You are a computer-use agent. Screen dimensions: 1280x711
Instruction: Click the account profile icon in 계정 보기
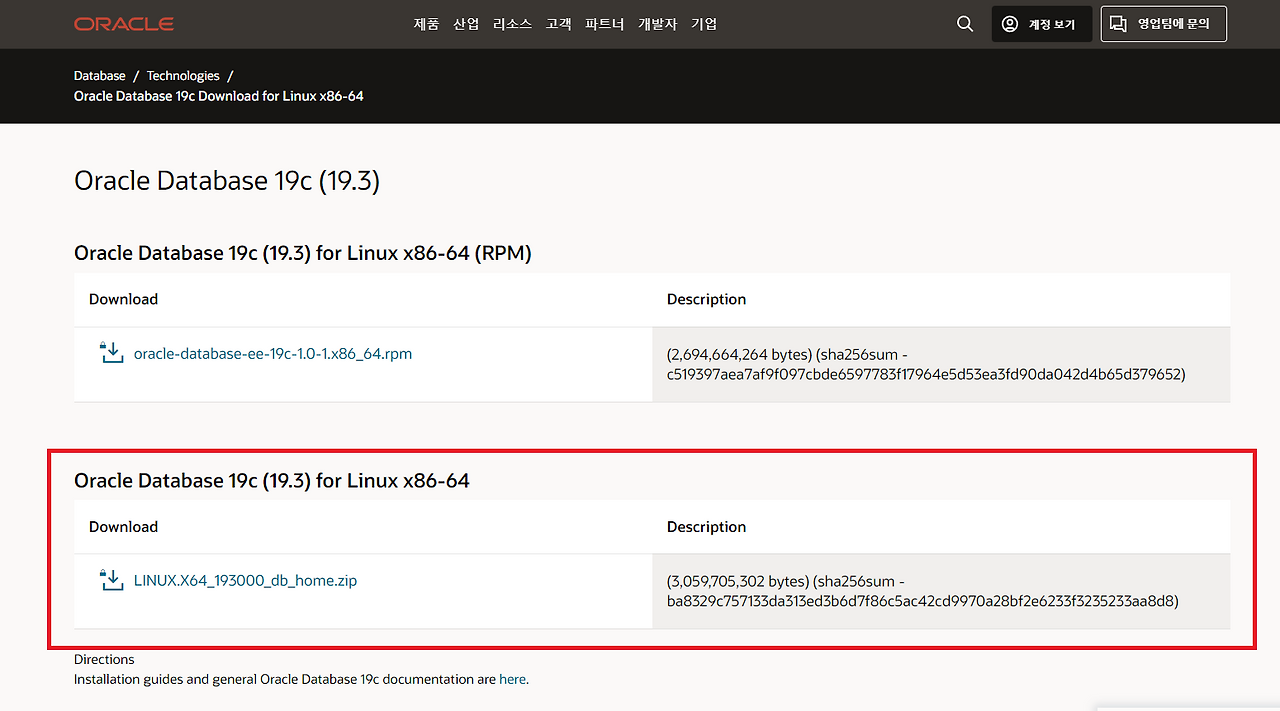click(x=1009, y=24)
